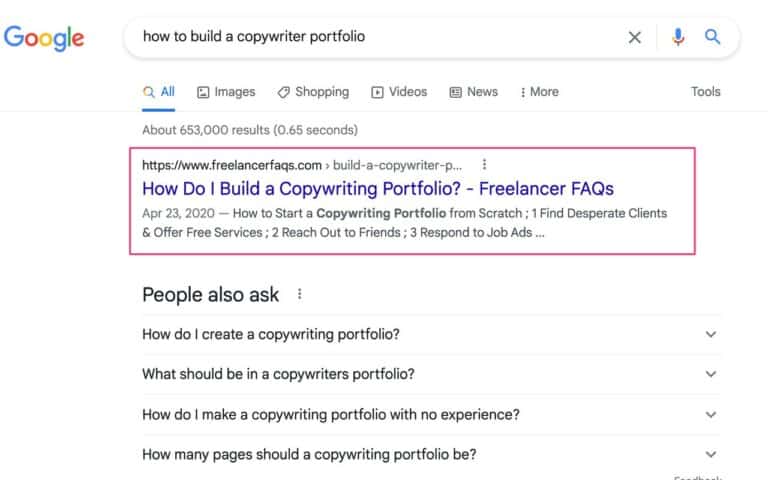Open the People also ask options menu

point(299,295)
